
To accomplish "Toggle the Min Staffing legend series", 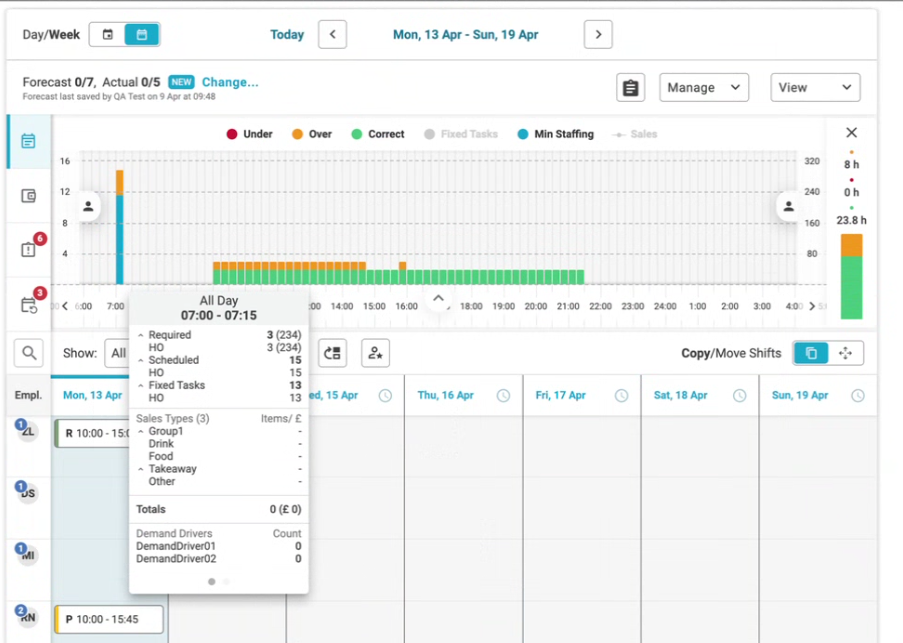I will (x=555, y=134).
